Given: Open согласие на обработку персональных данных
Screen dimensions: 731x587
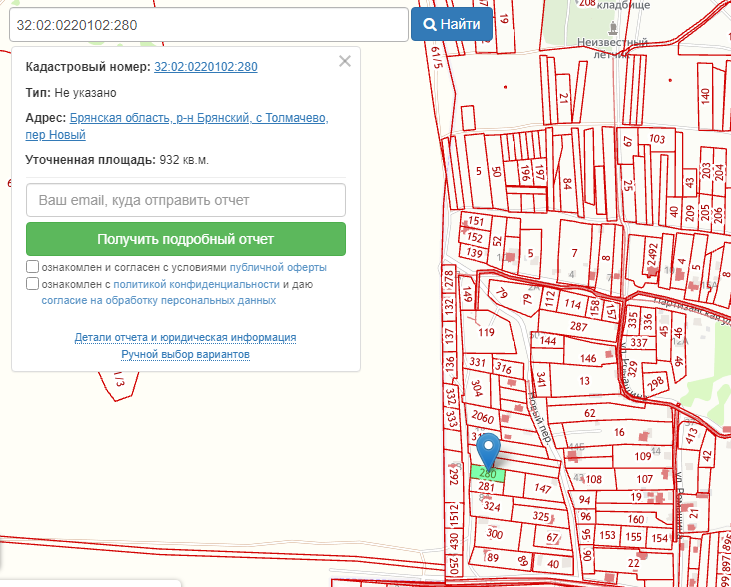Looking at the screenshot, I should pos(158,300).
